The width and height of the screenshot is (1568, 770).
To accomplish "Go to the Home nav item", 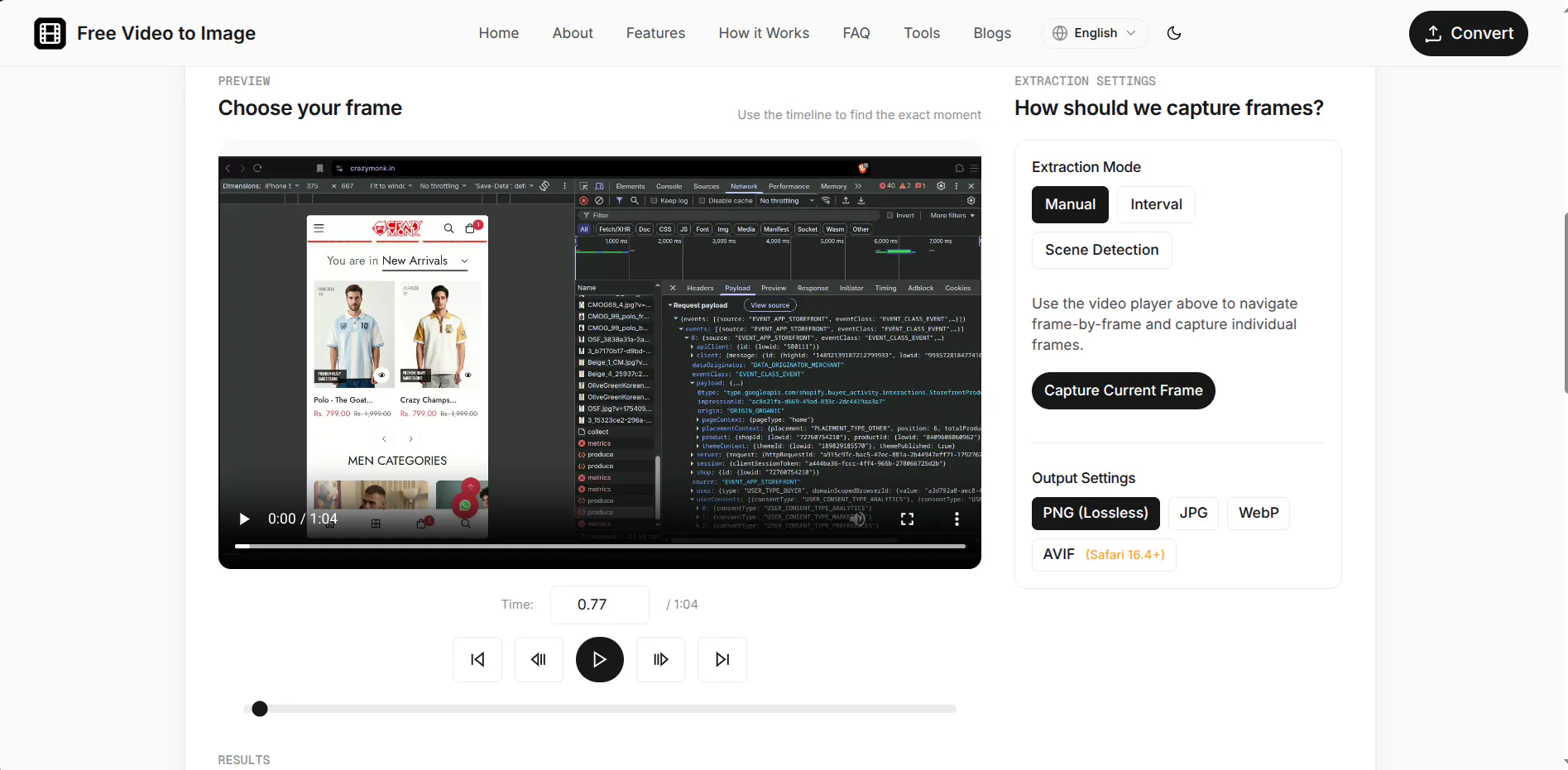I will coord(498,33).
